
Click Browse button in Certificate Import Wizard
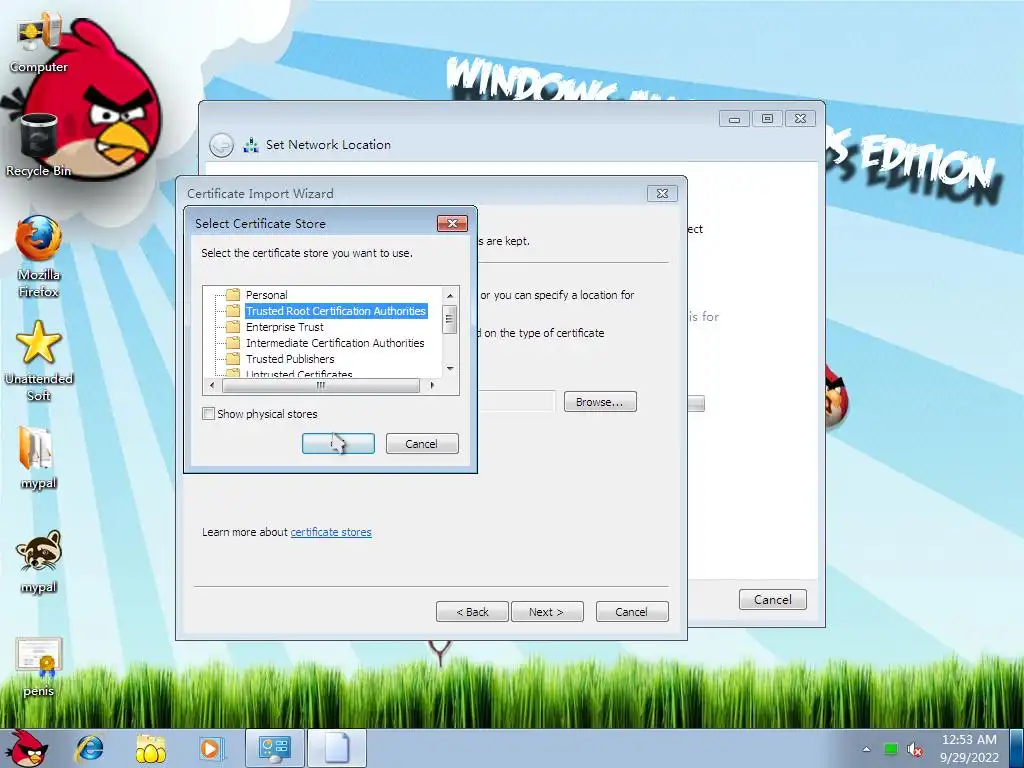coord(600,402)
